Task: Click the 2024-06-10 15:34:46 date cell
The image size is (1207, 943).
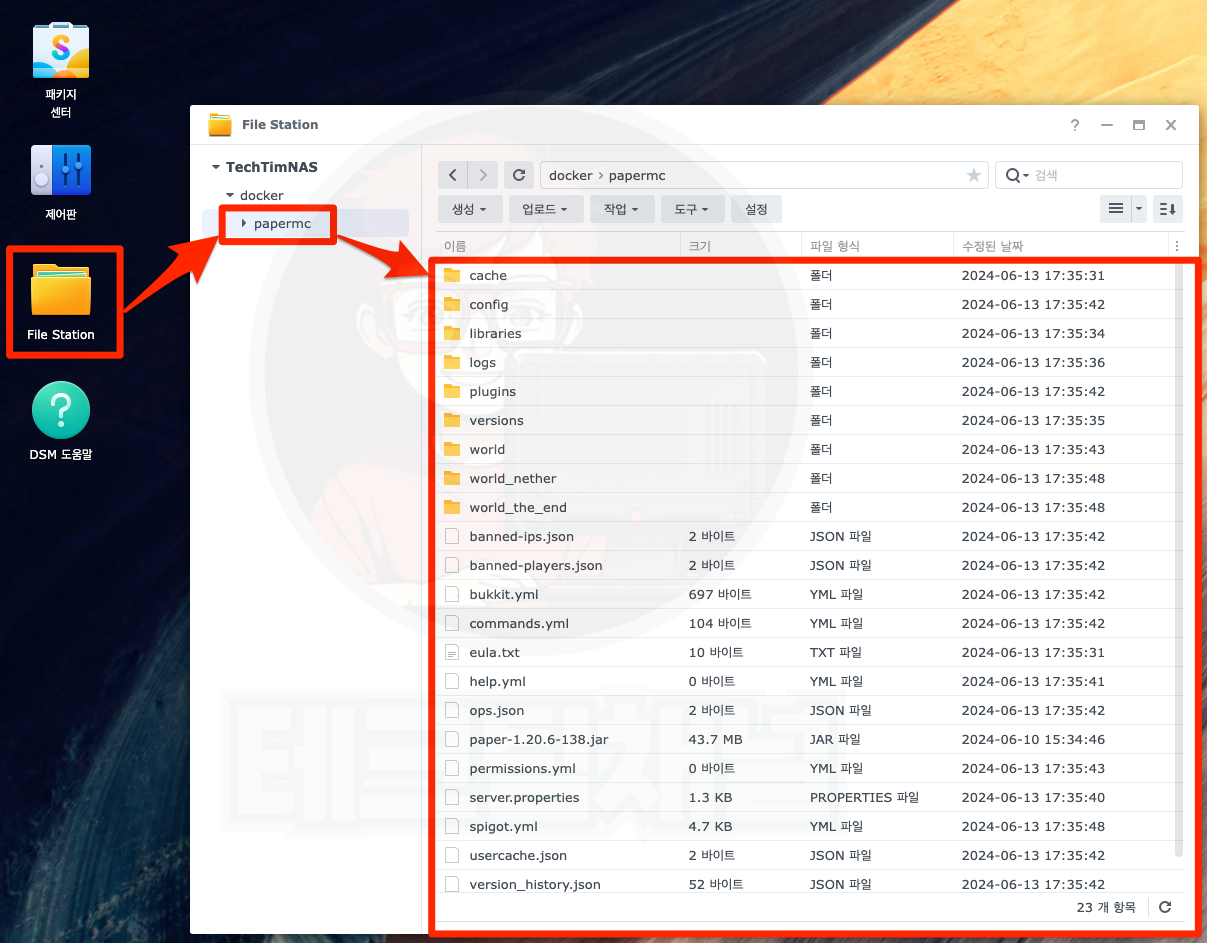Action: click(1033, 739)
